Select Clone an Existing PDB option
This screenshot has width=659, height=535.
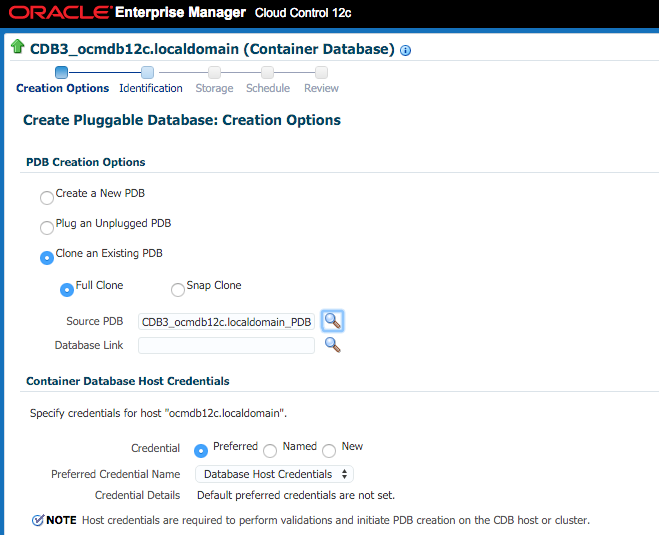click(47, 258)
